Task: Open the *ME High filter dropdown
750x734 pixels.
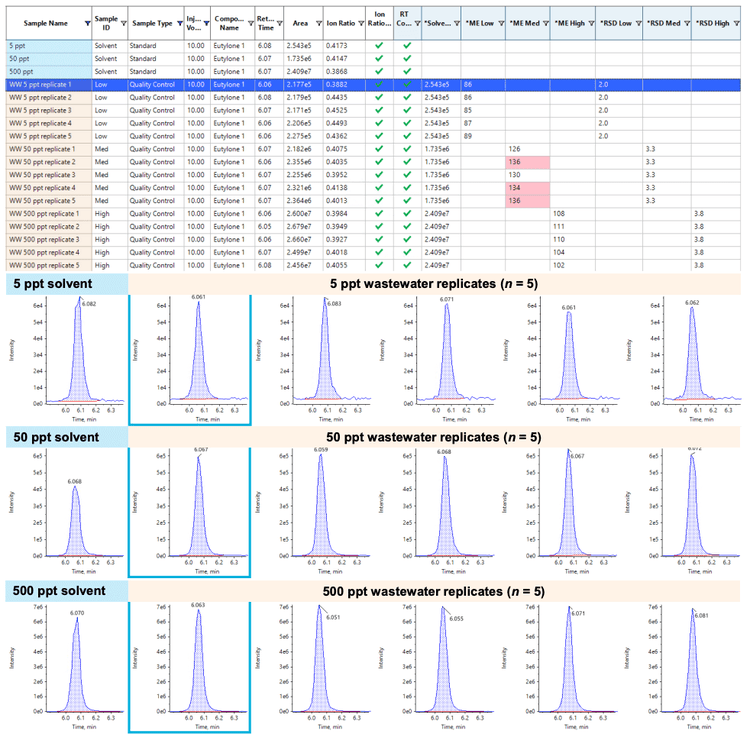Action: point(590,21)
